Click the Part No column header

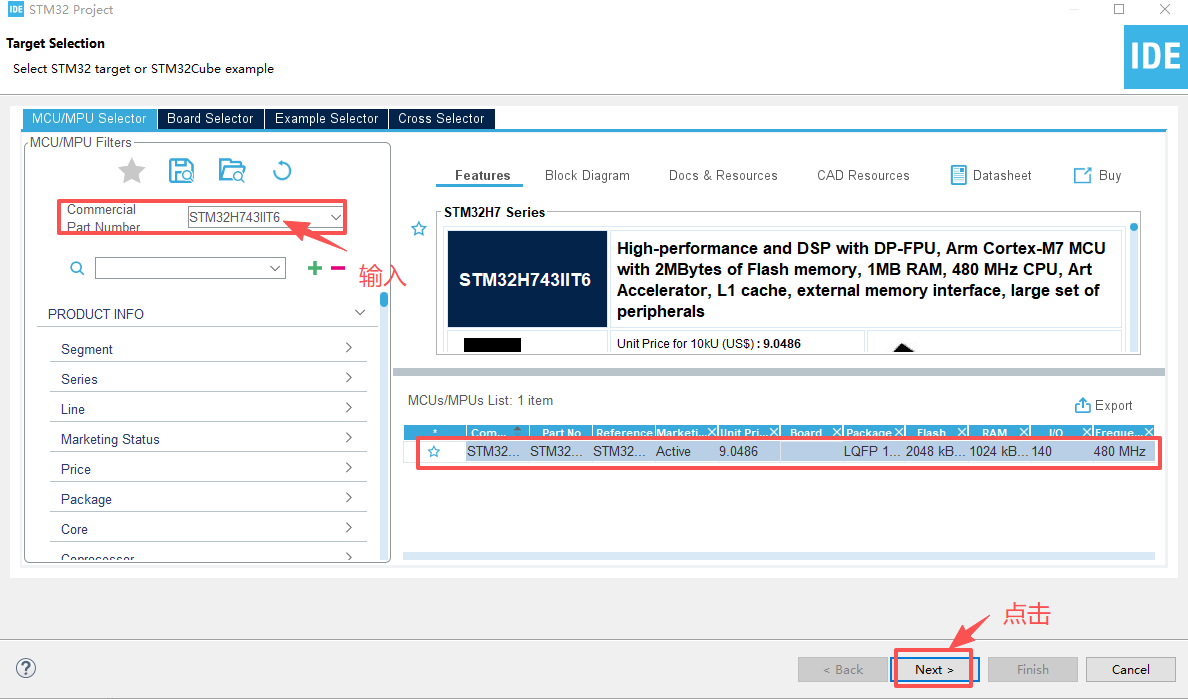561,432
